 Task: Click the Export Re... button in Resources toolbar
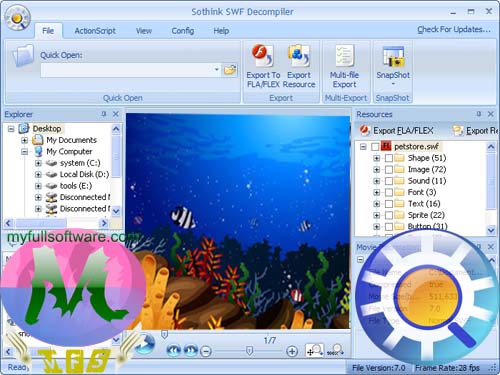click(x=476, y=130)
